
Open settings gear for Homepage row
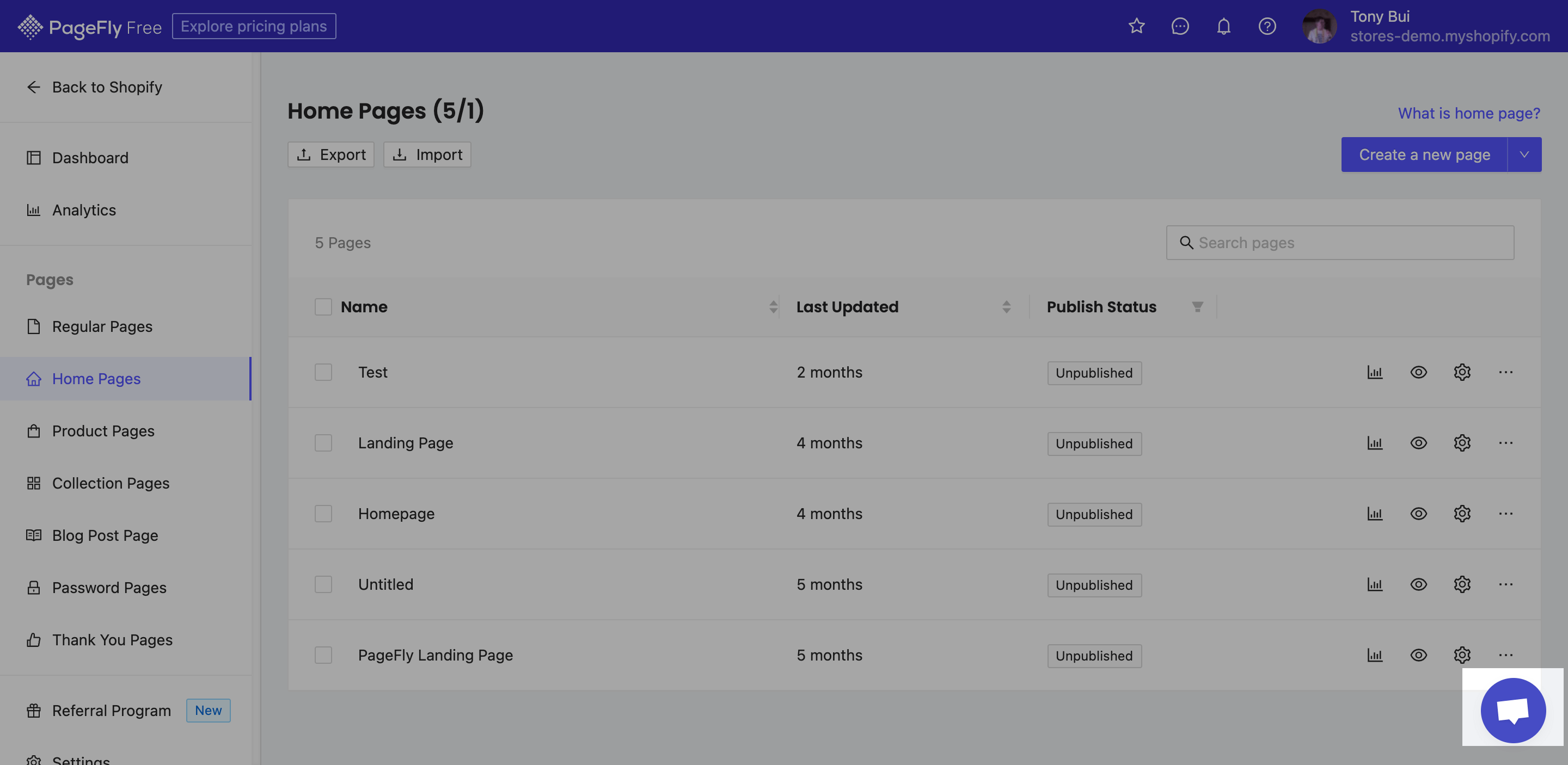[1462, 513]
